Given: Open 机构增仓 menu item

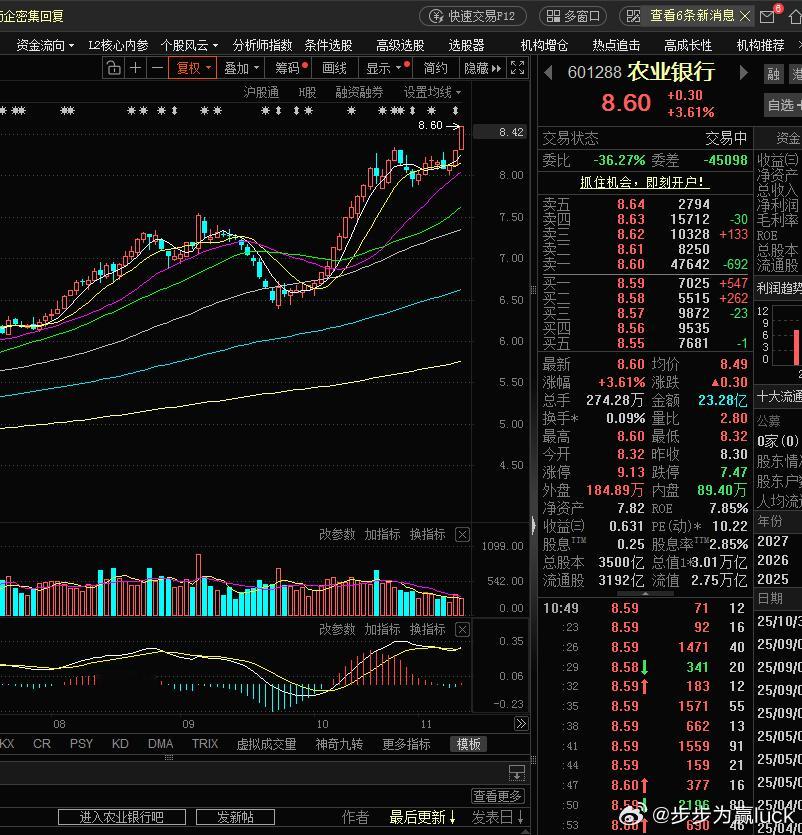Looking at the screenshot, I should coord(544,45).
